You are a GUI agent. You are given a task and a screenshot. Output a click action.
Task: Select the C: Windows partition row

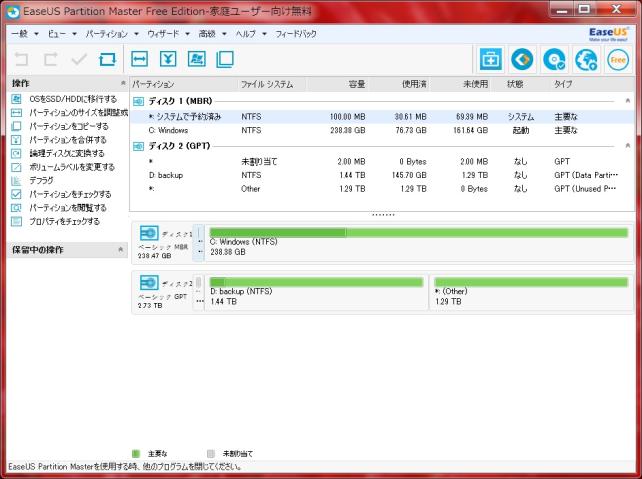coord(382,130)
